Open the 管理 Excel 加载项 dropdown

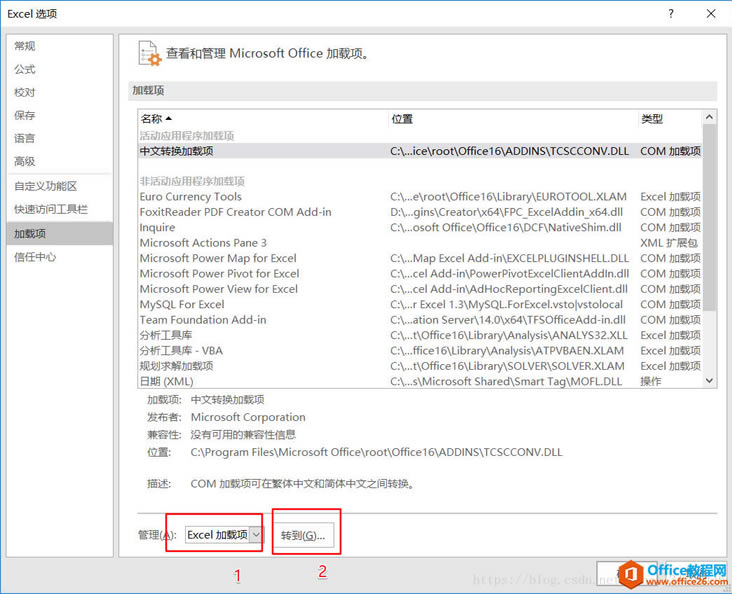tap(225, 535)
